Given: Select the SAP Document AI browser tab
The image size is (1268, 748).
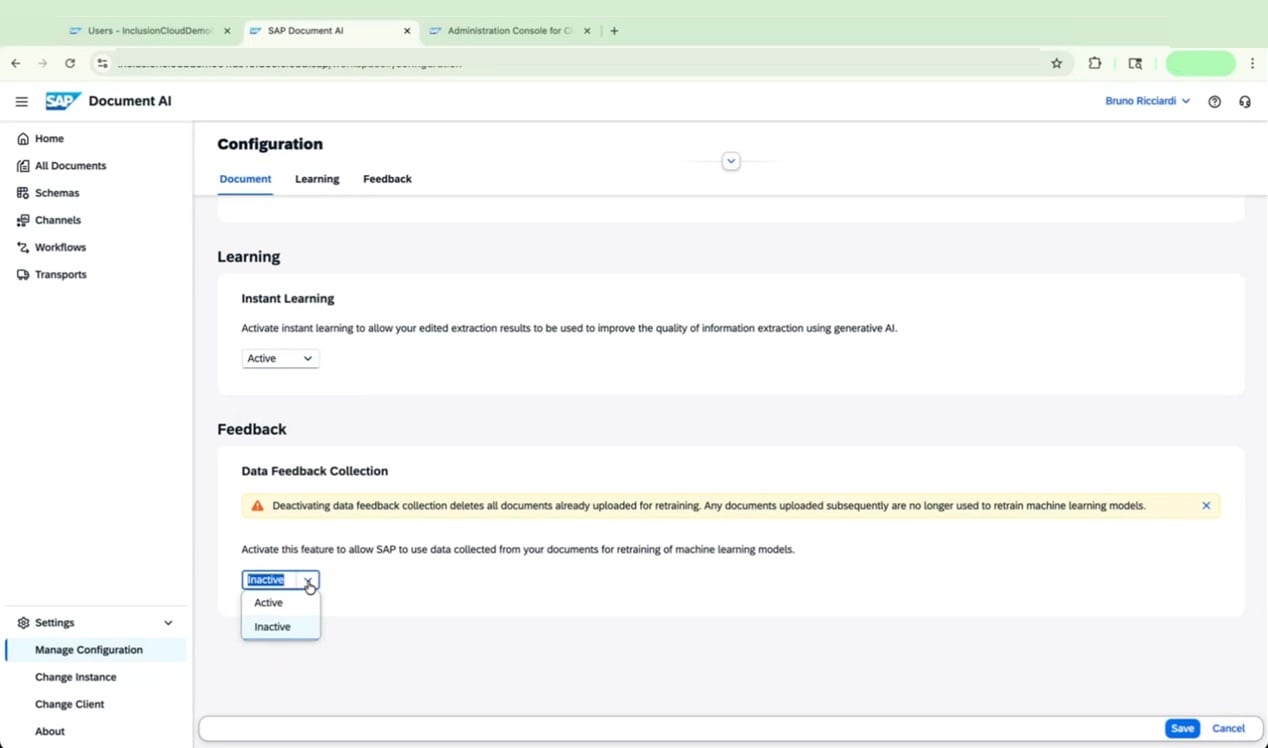Looking at the screenshot, I should [x=330, y=31].
